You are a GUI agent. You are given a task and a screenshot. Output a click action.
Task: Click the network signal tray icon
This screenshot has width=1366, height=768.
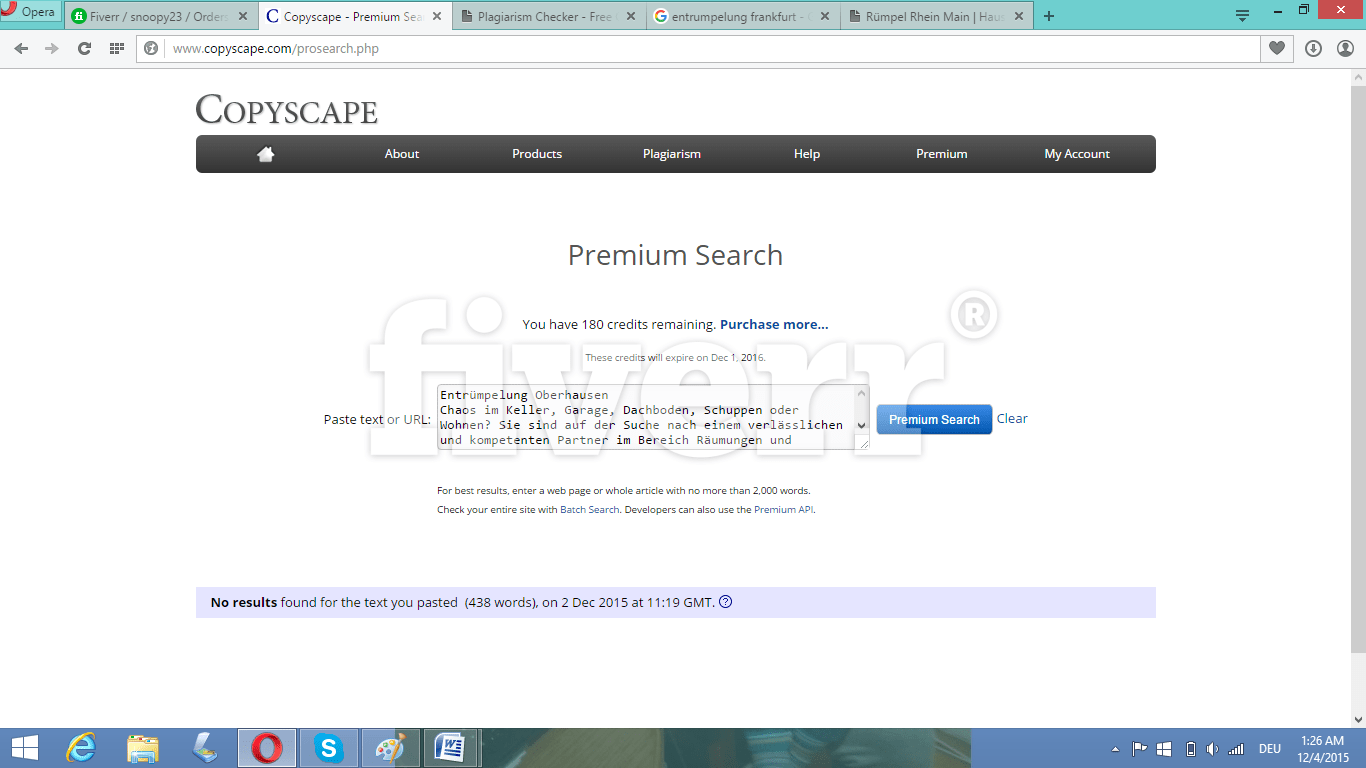tap(1236, 749)
